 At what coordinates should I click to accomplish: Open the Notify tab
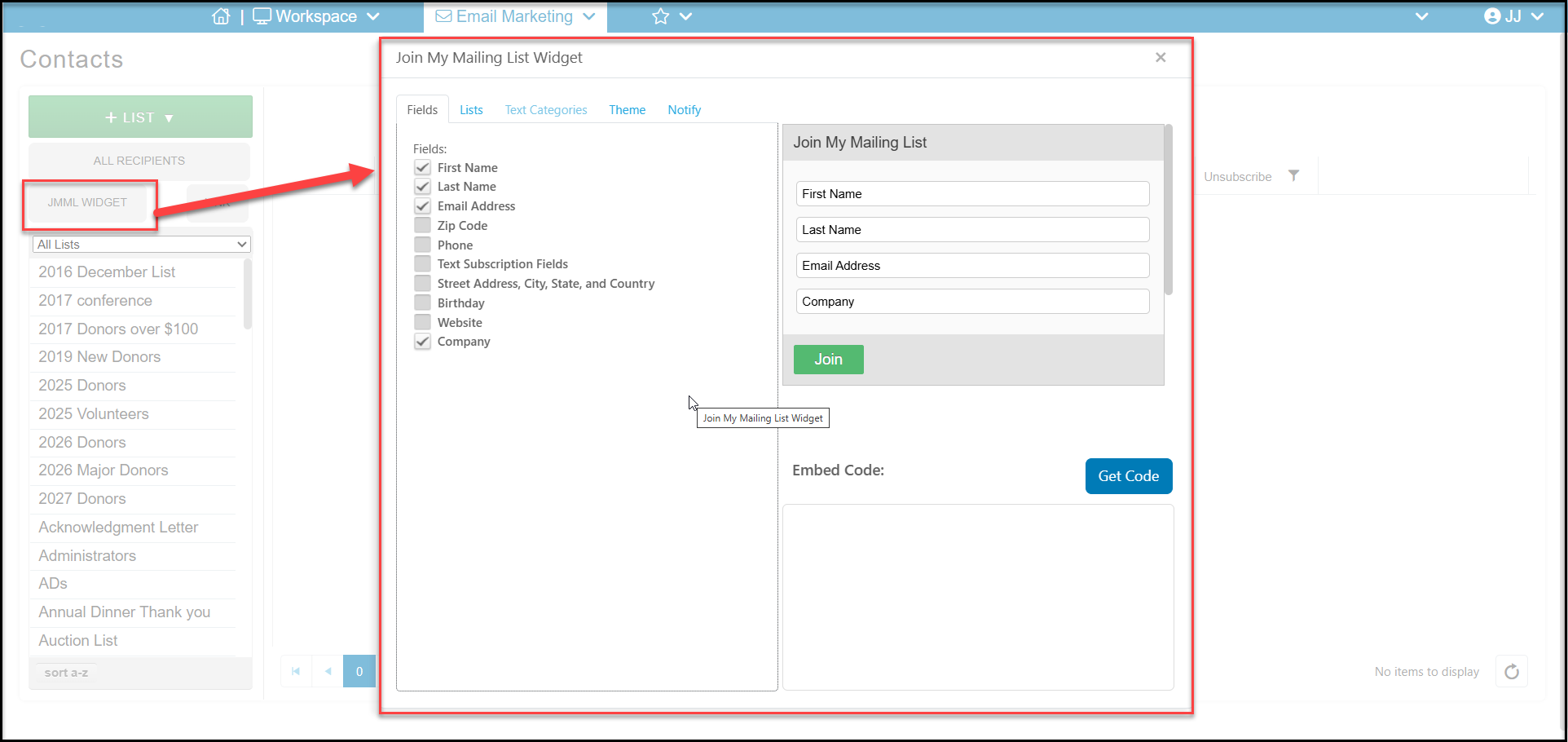(685, 110)
